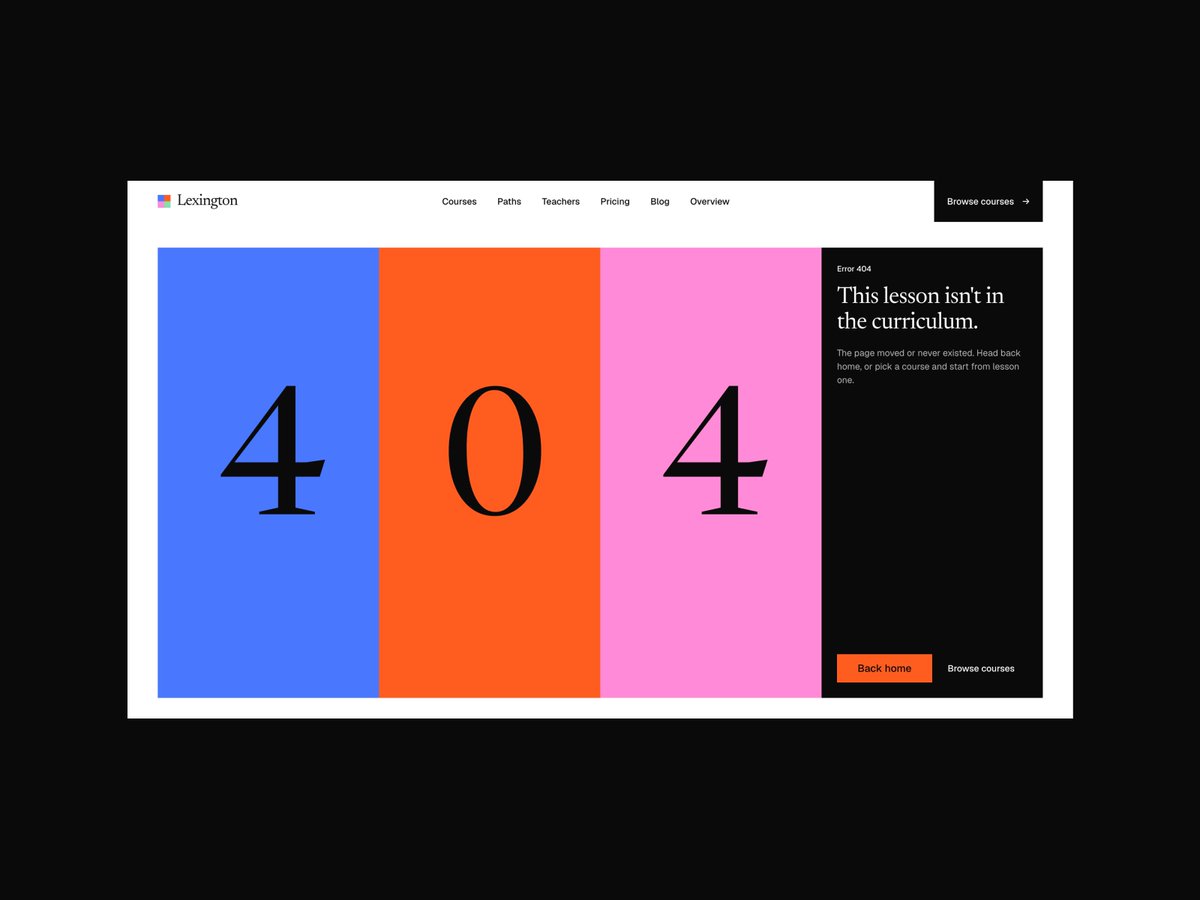This screenshot has height=900, width=1200.
Task: Click the orange Back home button
Action: click(884, 668)
